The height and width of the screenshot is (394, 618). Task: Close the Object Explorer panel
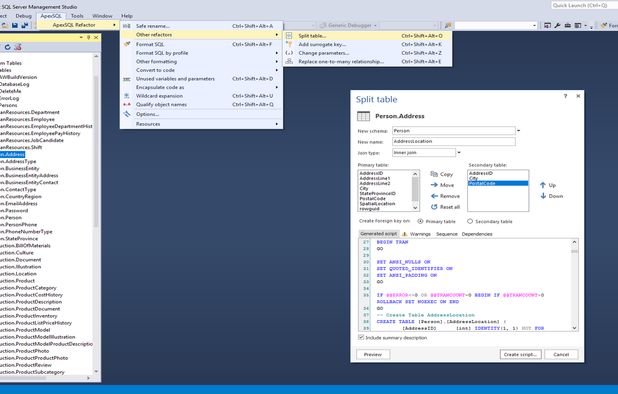(96, 37)
